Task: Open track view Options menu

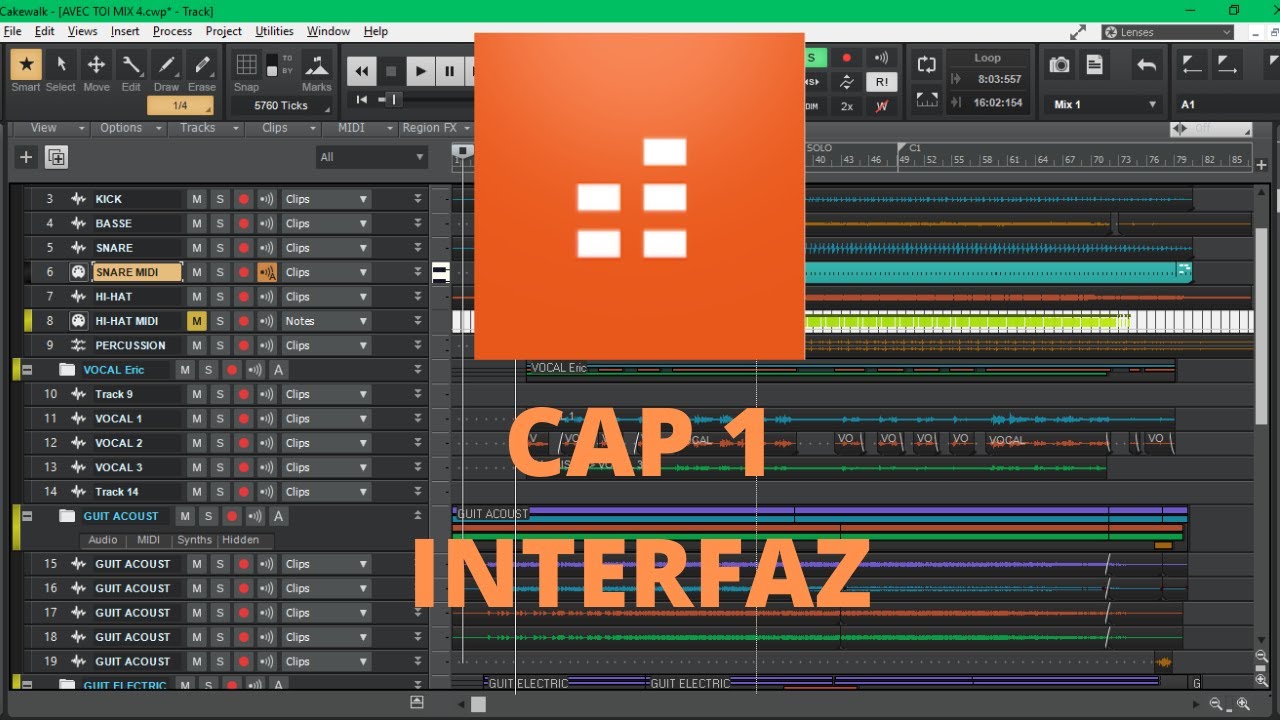Action: 128,128
